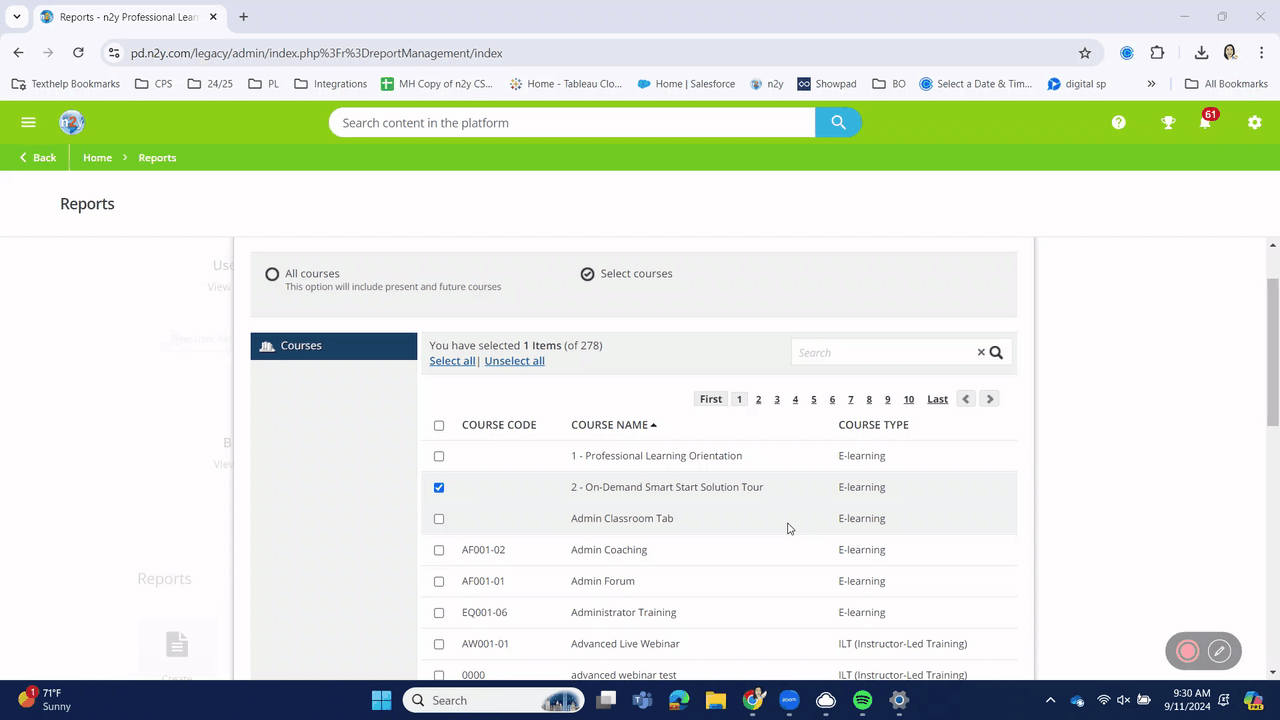Viewport: 1280px width, 720px height.
Task: Open the Courses side tab
Action: point(334,346)
